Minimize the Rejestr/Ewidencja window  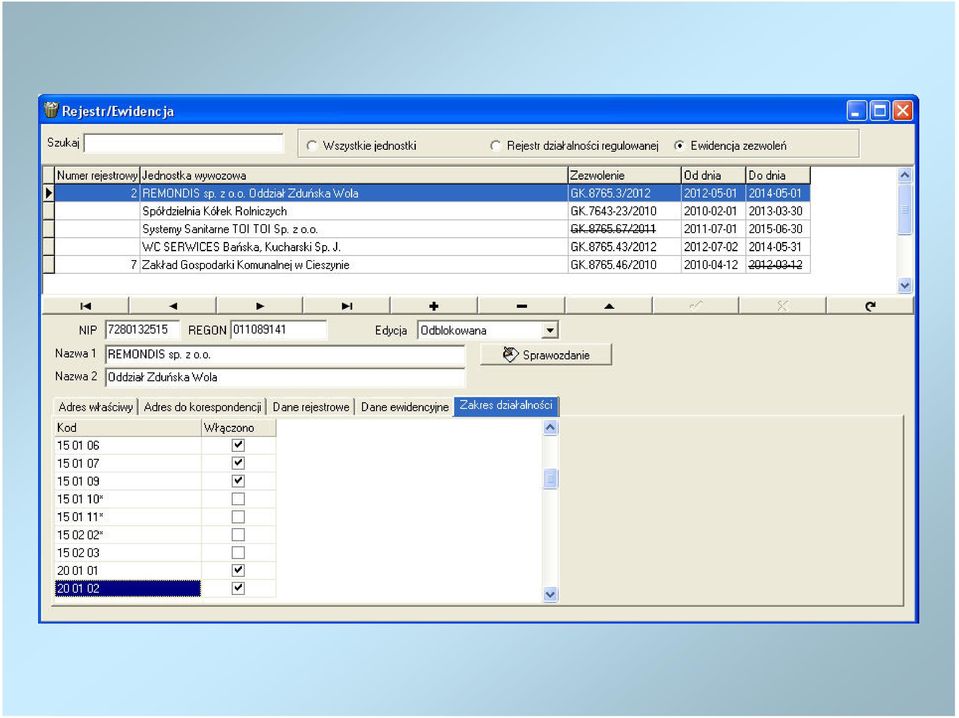click(856, 111)
